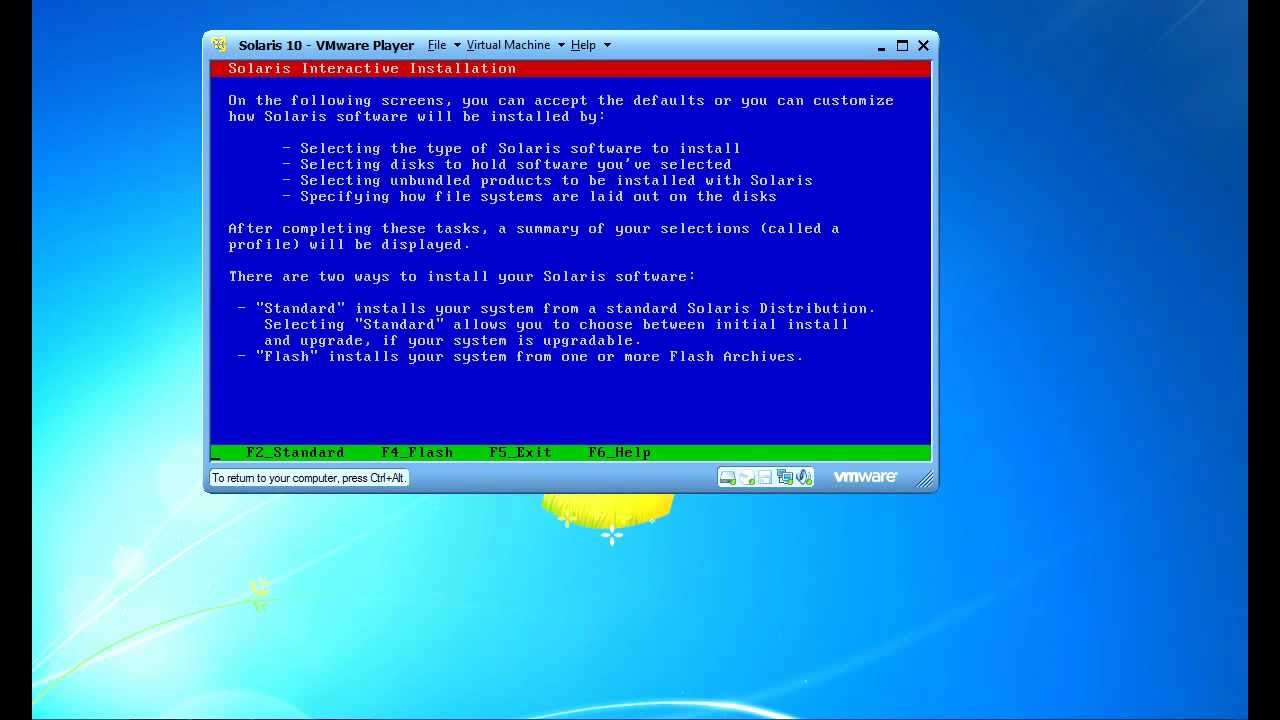Open the File menu in VMware Player
This screenshot has height=720, width=1280.
pyautogui.click(x=437, y=45)
